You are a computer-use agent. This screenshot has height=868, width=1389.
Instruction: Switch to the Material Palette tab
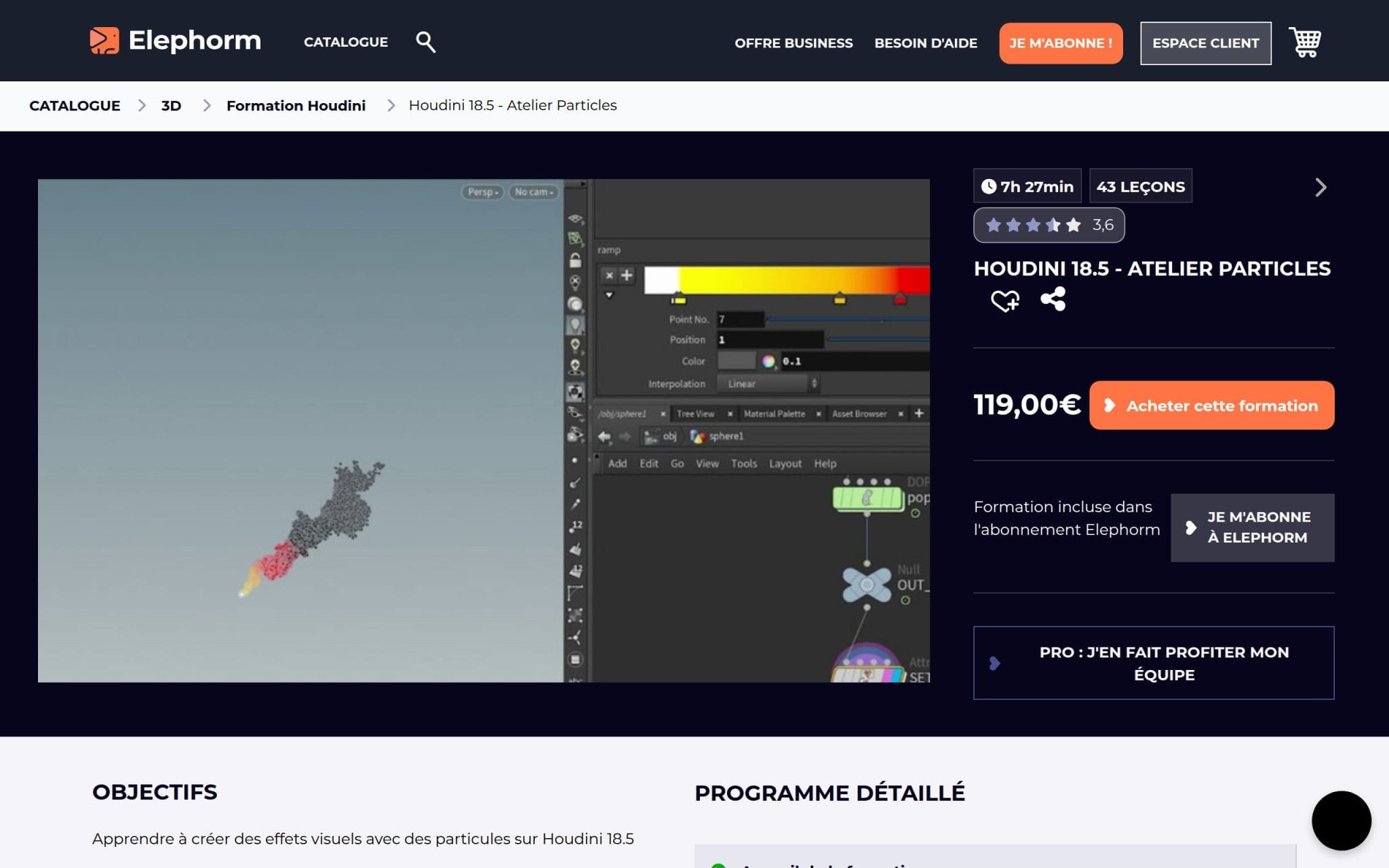pyautogui.click(x=774, y=414)
